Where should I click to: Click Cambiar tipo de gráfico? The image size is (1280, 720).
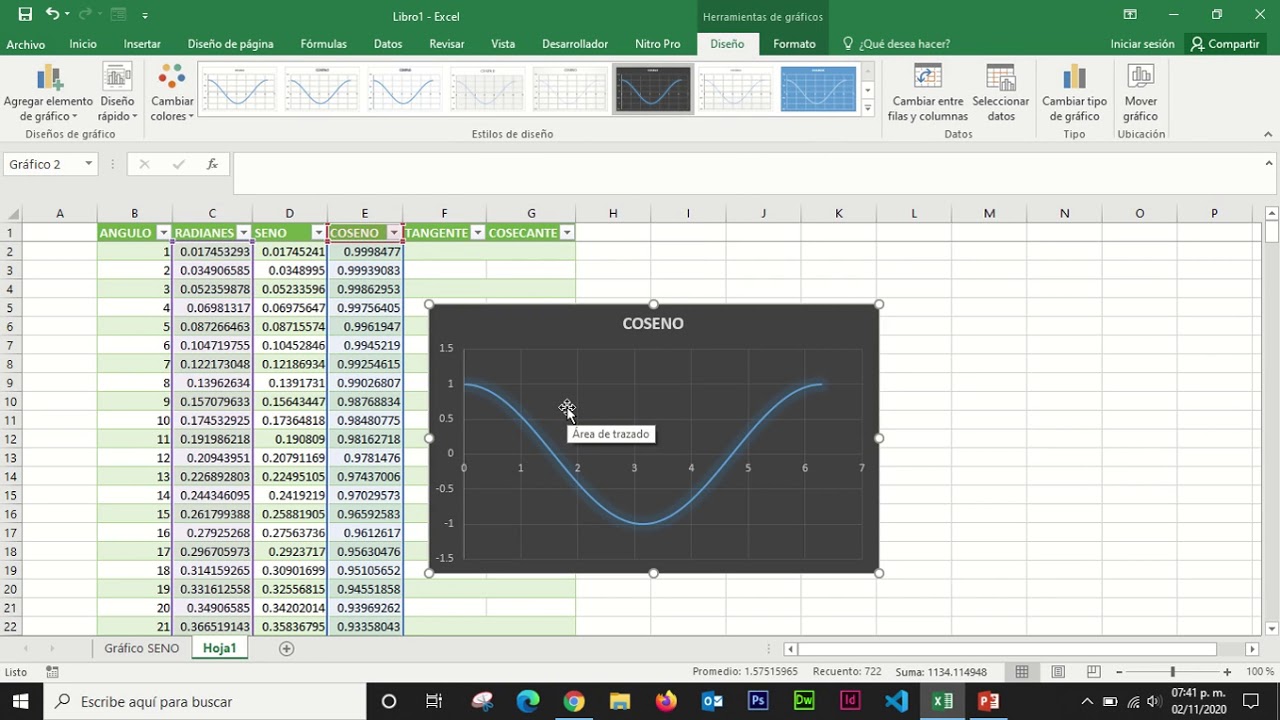tap(1074, 93)
